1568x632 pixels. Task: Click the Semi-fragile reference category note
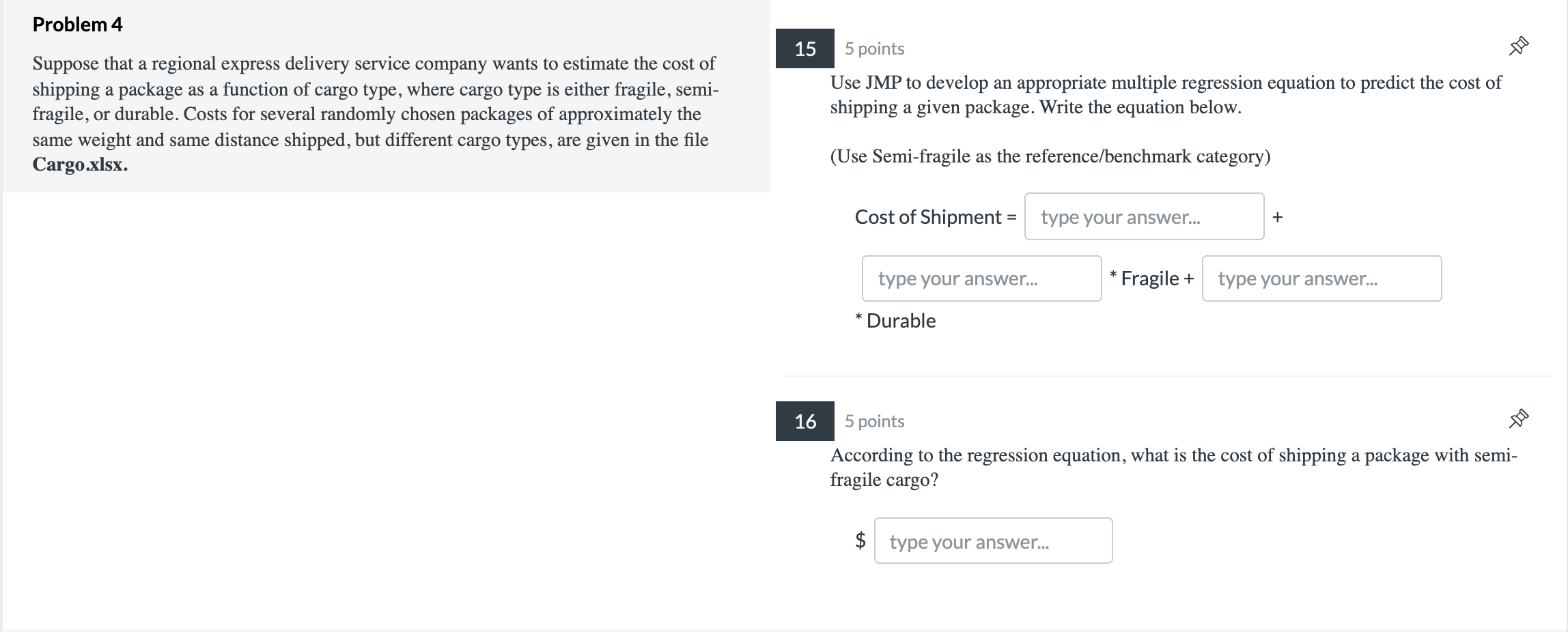click(1050, 156)
